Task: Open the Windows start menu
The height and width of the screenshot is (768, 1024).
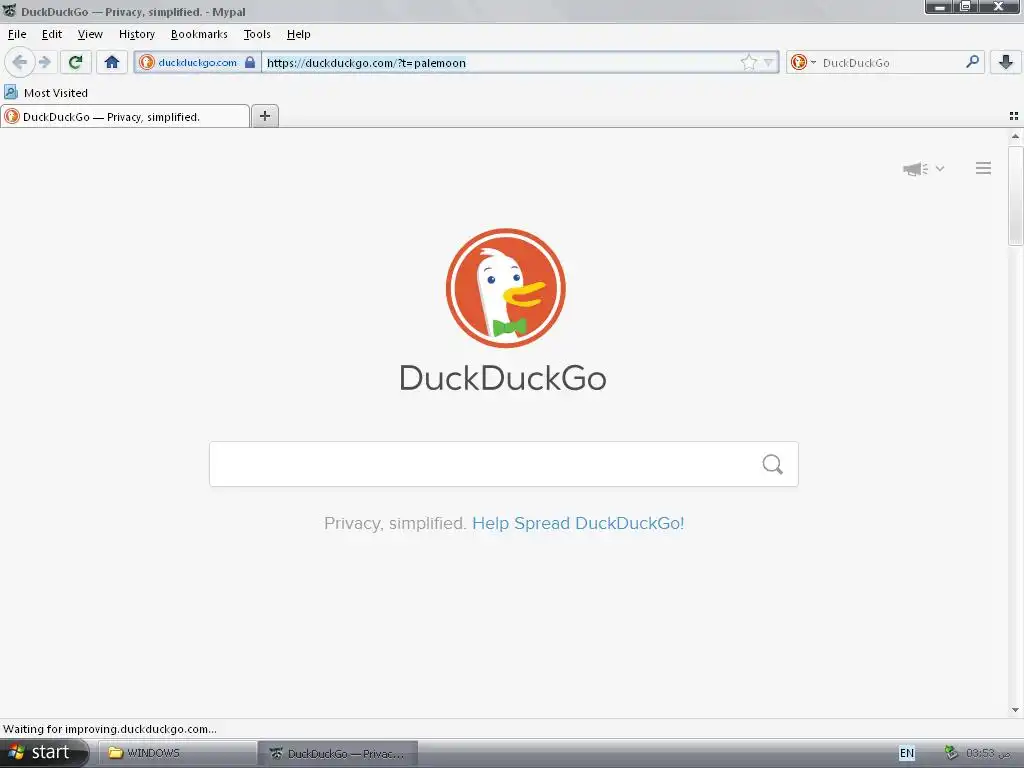Action: click(x=44, y=753)
